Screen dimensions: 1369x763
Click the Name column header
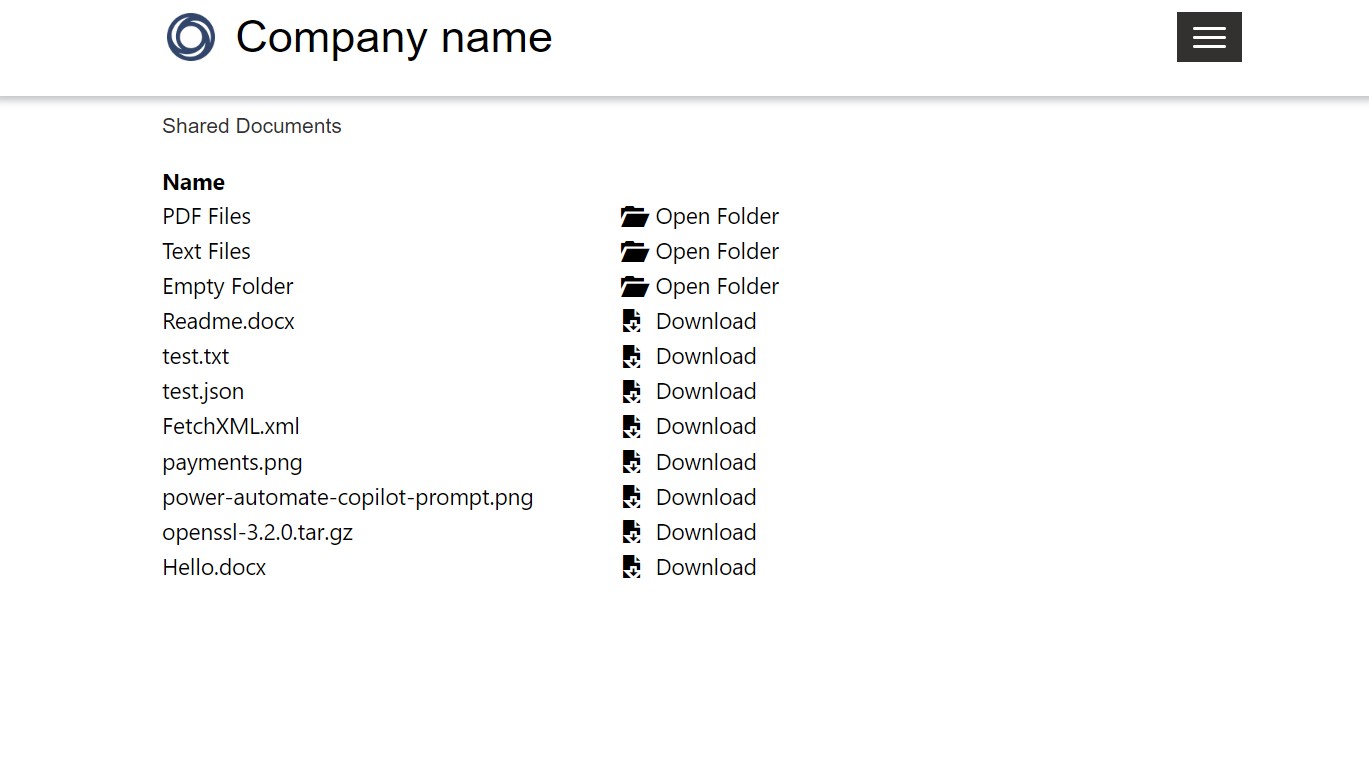click(193, 182)
